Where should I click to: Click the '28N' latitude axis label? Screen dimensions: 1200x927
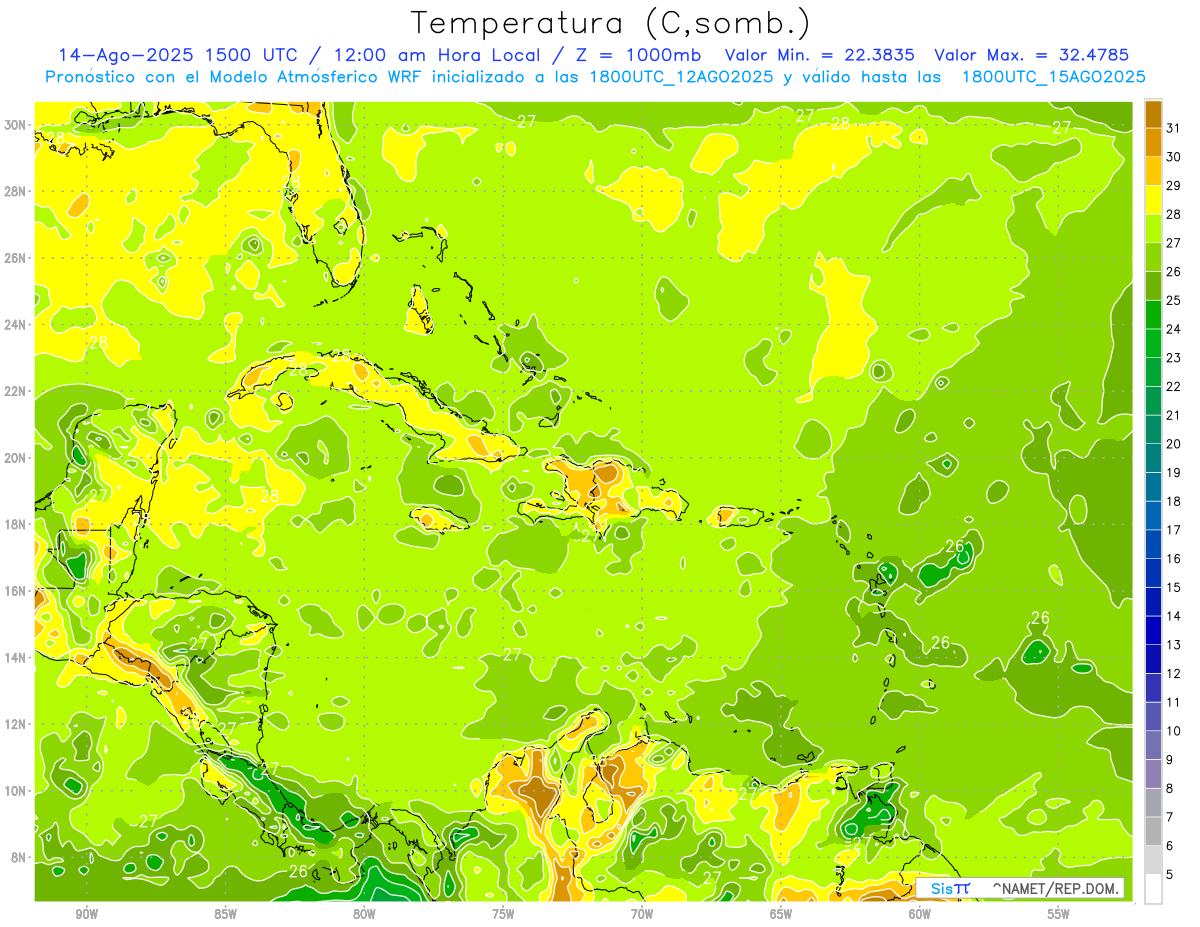tap(15, 191)
